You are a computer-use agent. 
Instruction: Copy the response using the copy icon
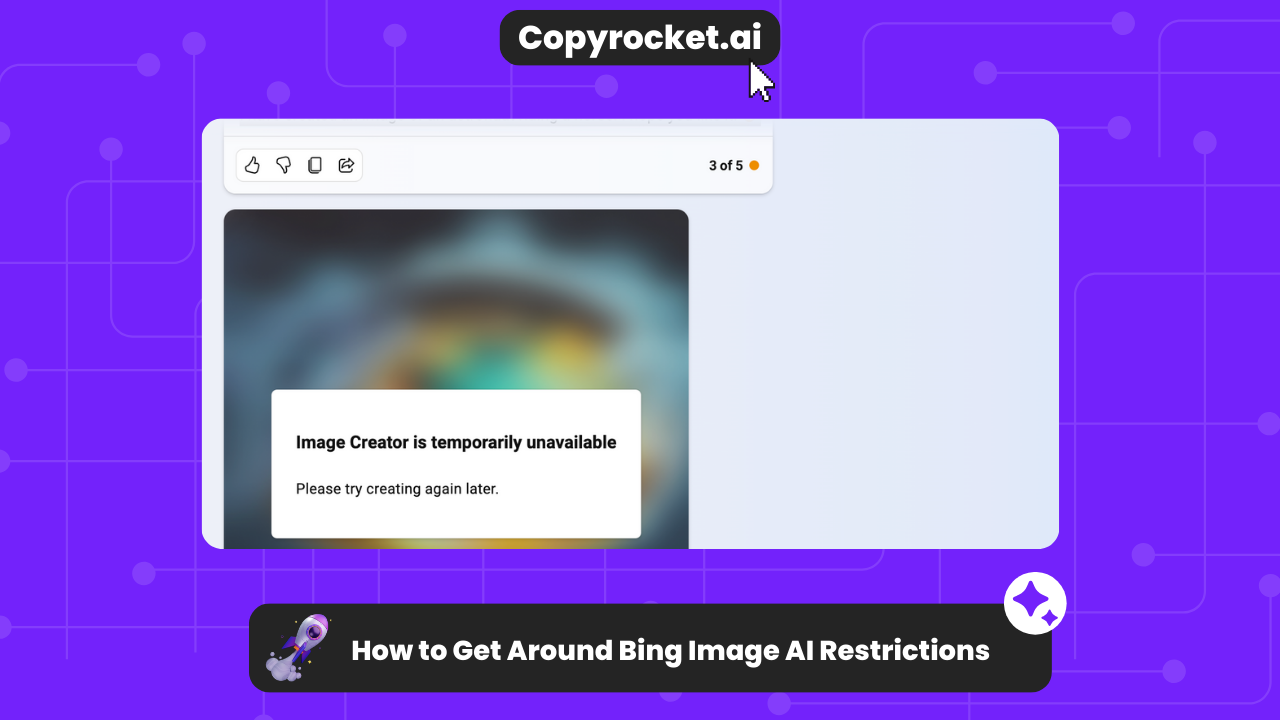tap(314, 165)
